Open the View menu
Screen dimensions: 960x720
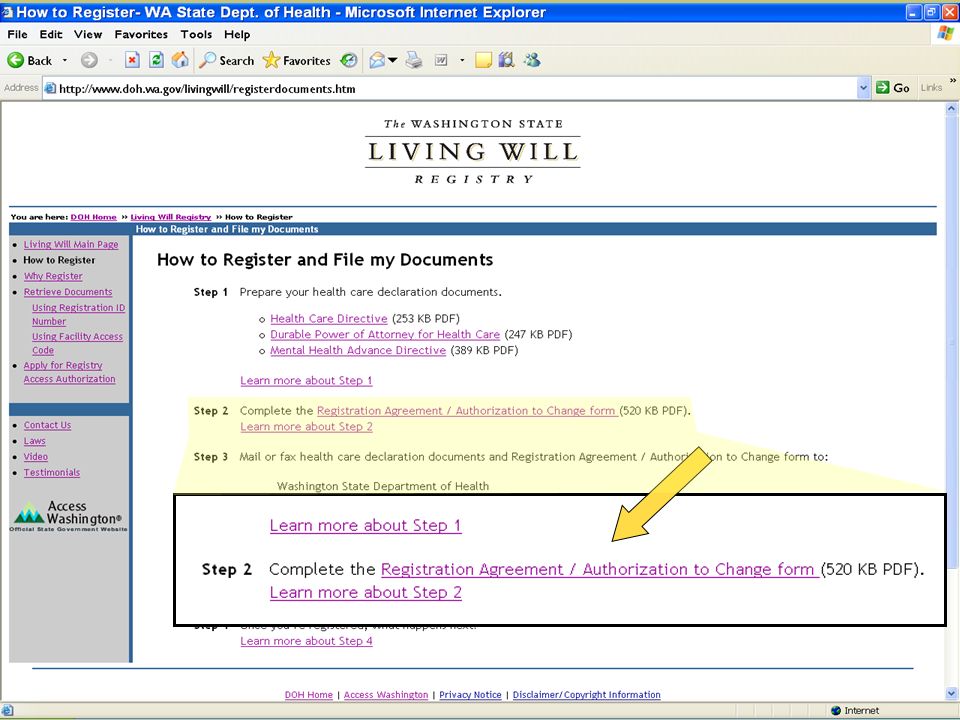[88, 34]
